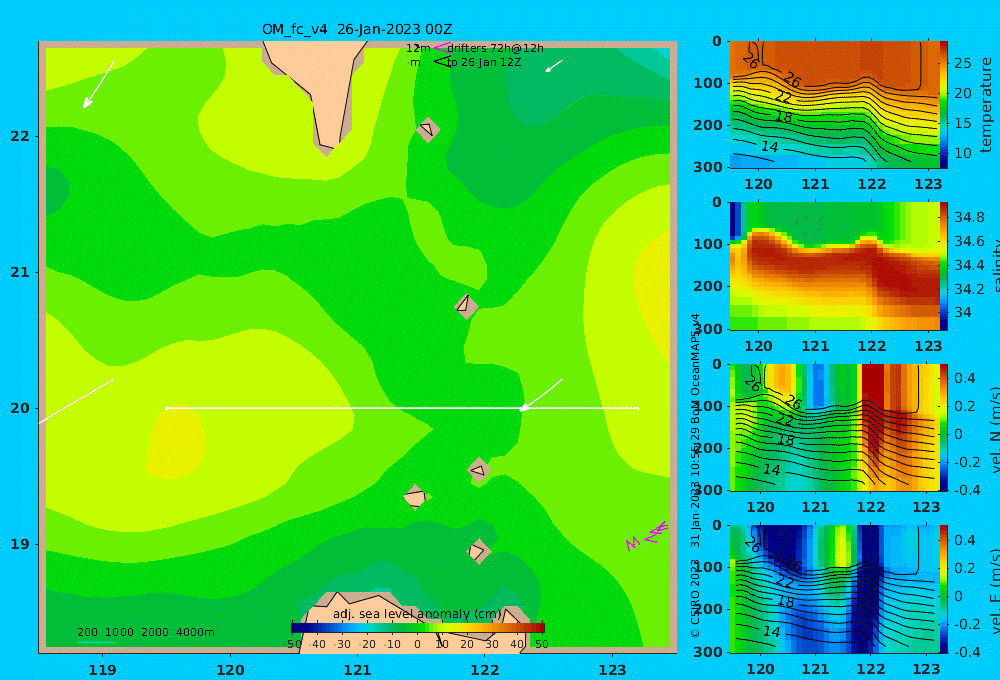Viewport: 1000px width, 680px height.
Task: Click the sea level anomaly colorbar
Action: point(418,628)
